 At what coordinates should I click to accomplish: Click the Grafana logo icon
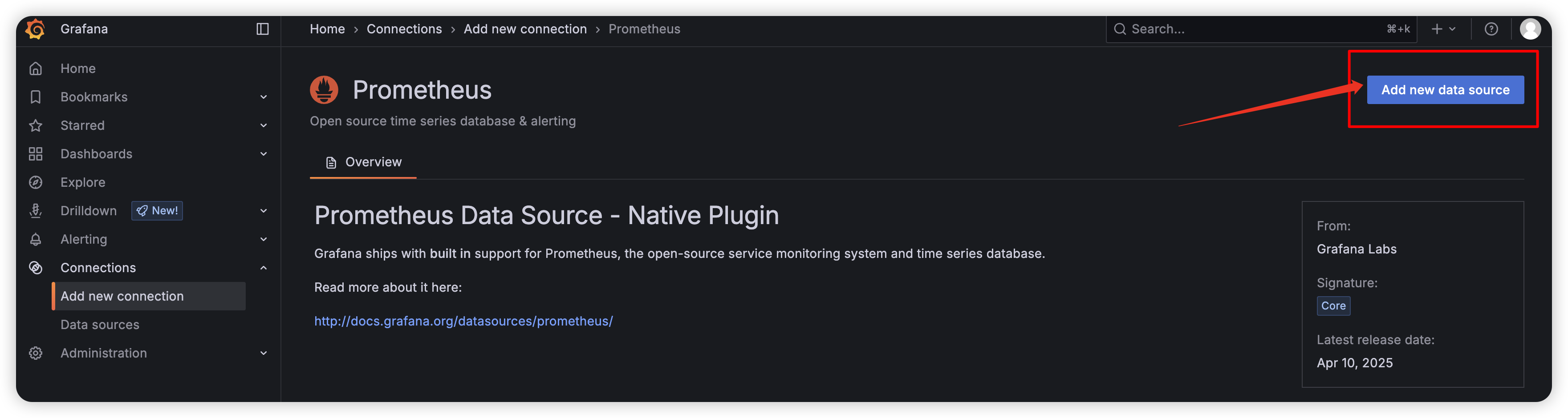35,28
